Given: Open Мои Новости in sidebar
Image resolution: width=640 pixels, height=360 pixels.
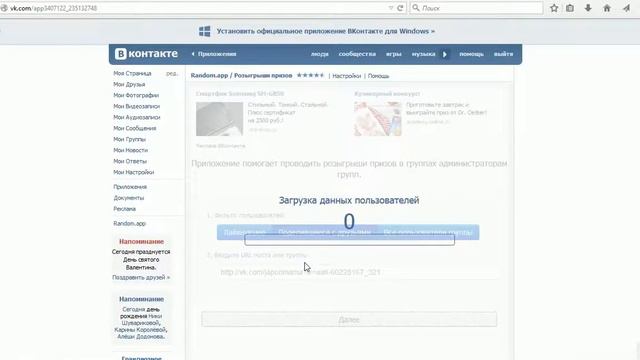Looking at the screenshot, I should (x=131, y=151).
